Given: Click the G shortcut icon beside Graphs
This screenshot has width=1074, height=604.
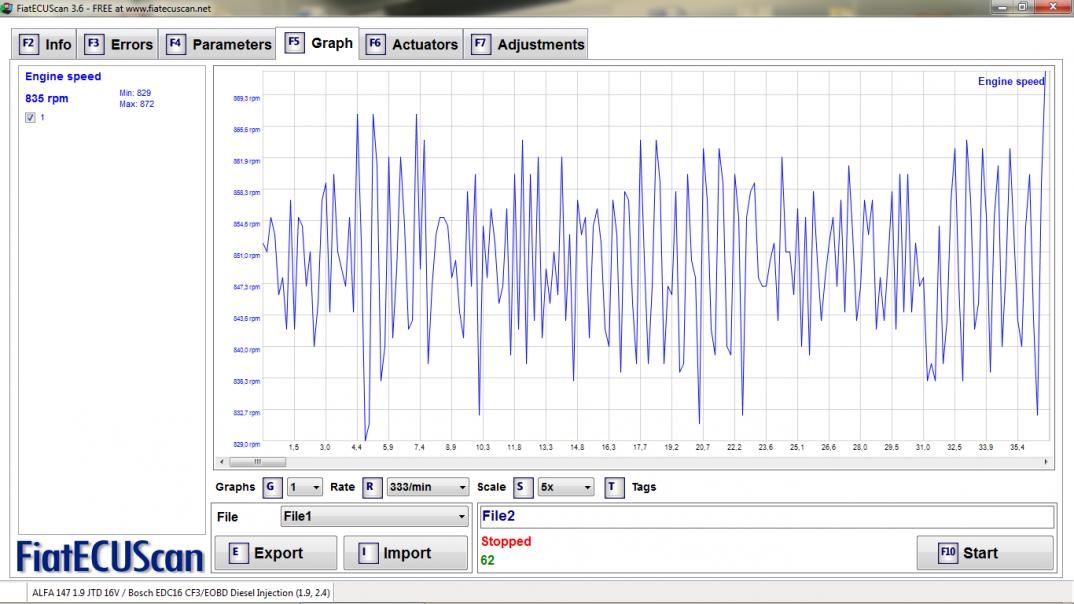Looking at the screenshot, I should (x=271, y=487).
